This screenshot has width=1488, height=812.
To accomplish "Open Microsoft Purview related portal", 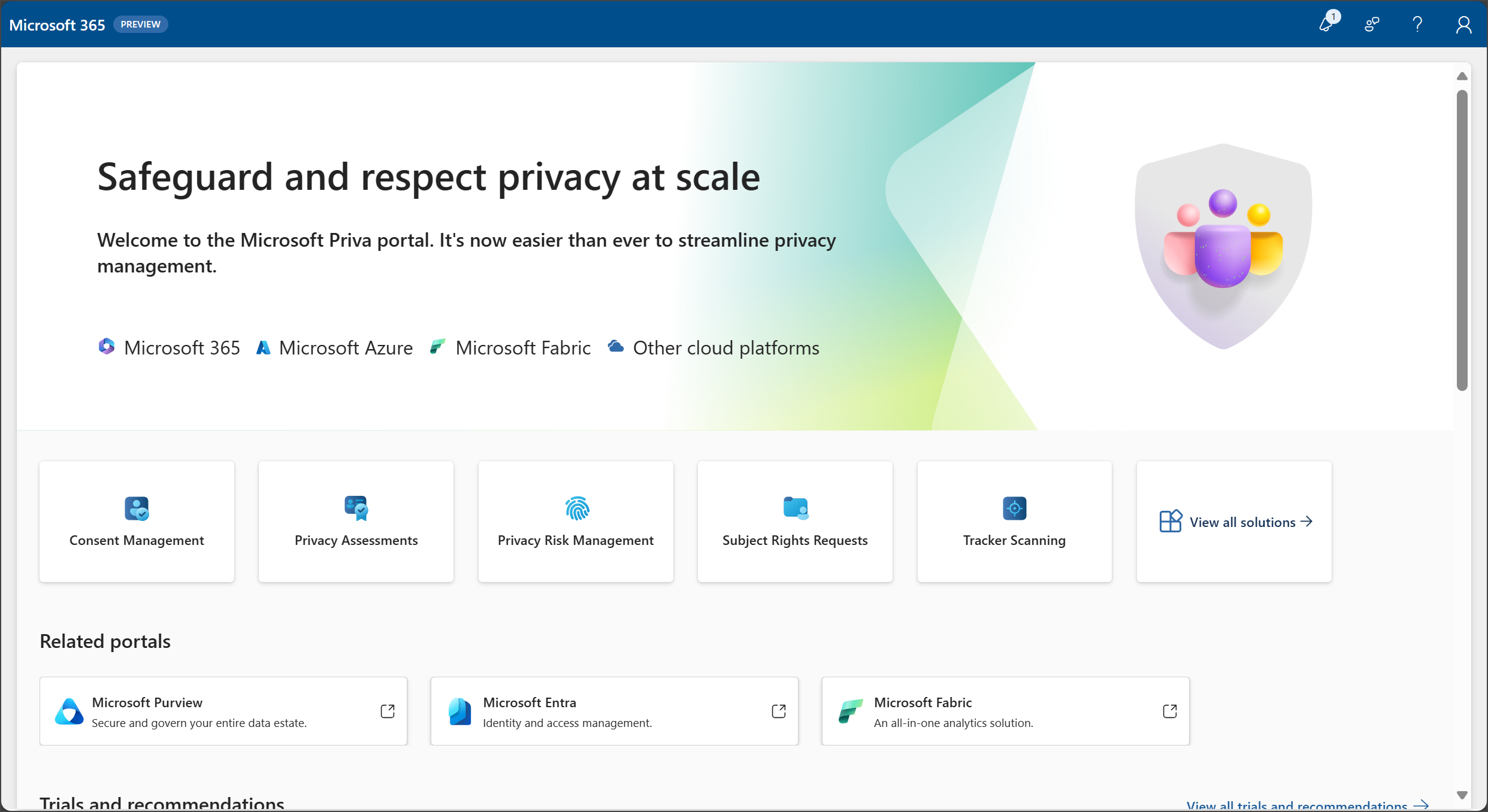I will pyautogui.click(x=388, y=711).
